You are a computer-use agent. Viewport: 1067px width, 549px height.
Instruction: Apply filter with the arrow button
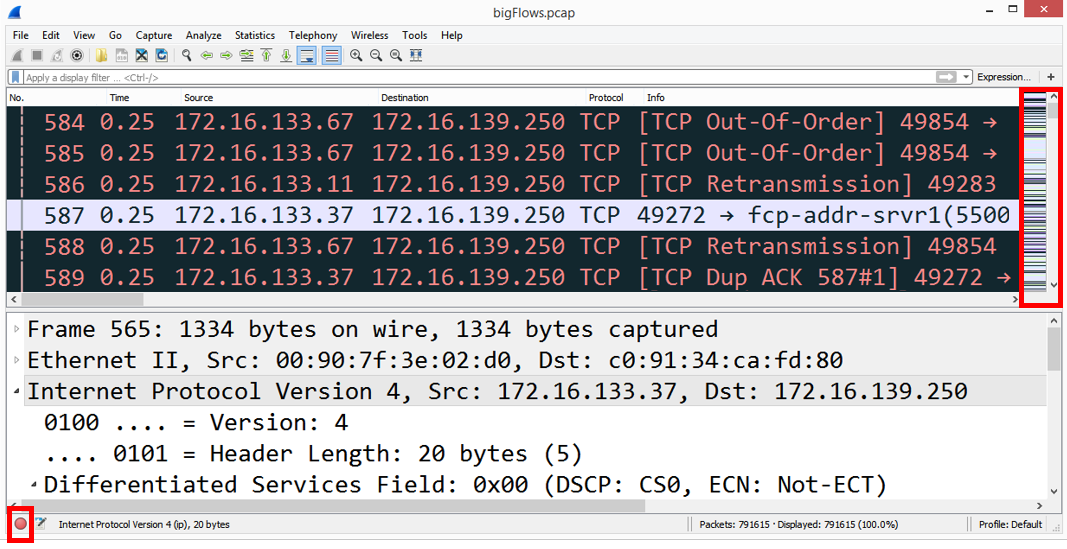click(x=947, y=77)
